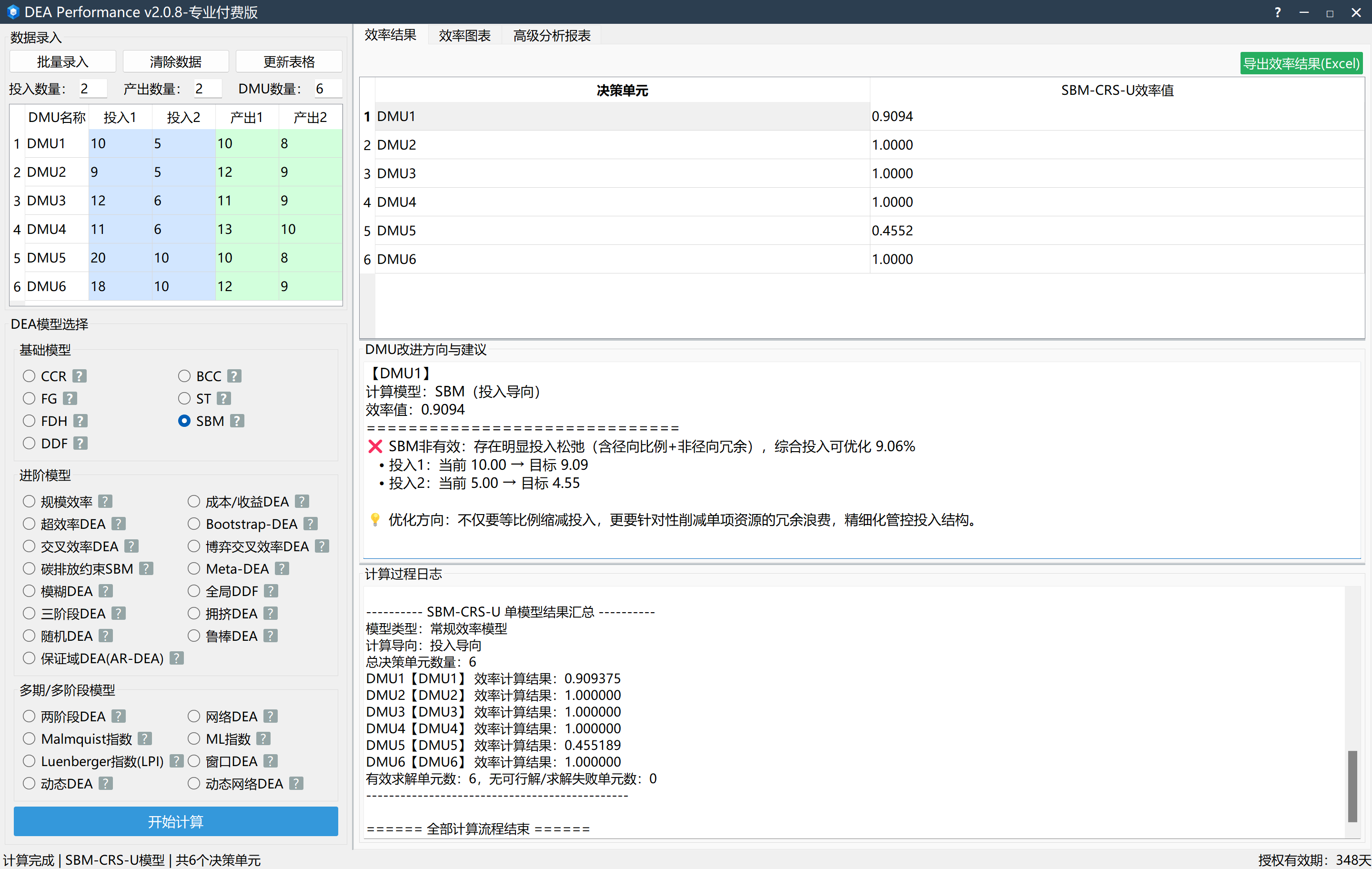Viewport: 1372px width, 869px height.
Task: Click help icon beside 碳排放约束SBM
Action: pyautogui.click(x=146, y=568)
